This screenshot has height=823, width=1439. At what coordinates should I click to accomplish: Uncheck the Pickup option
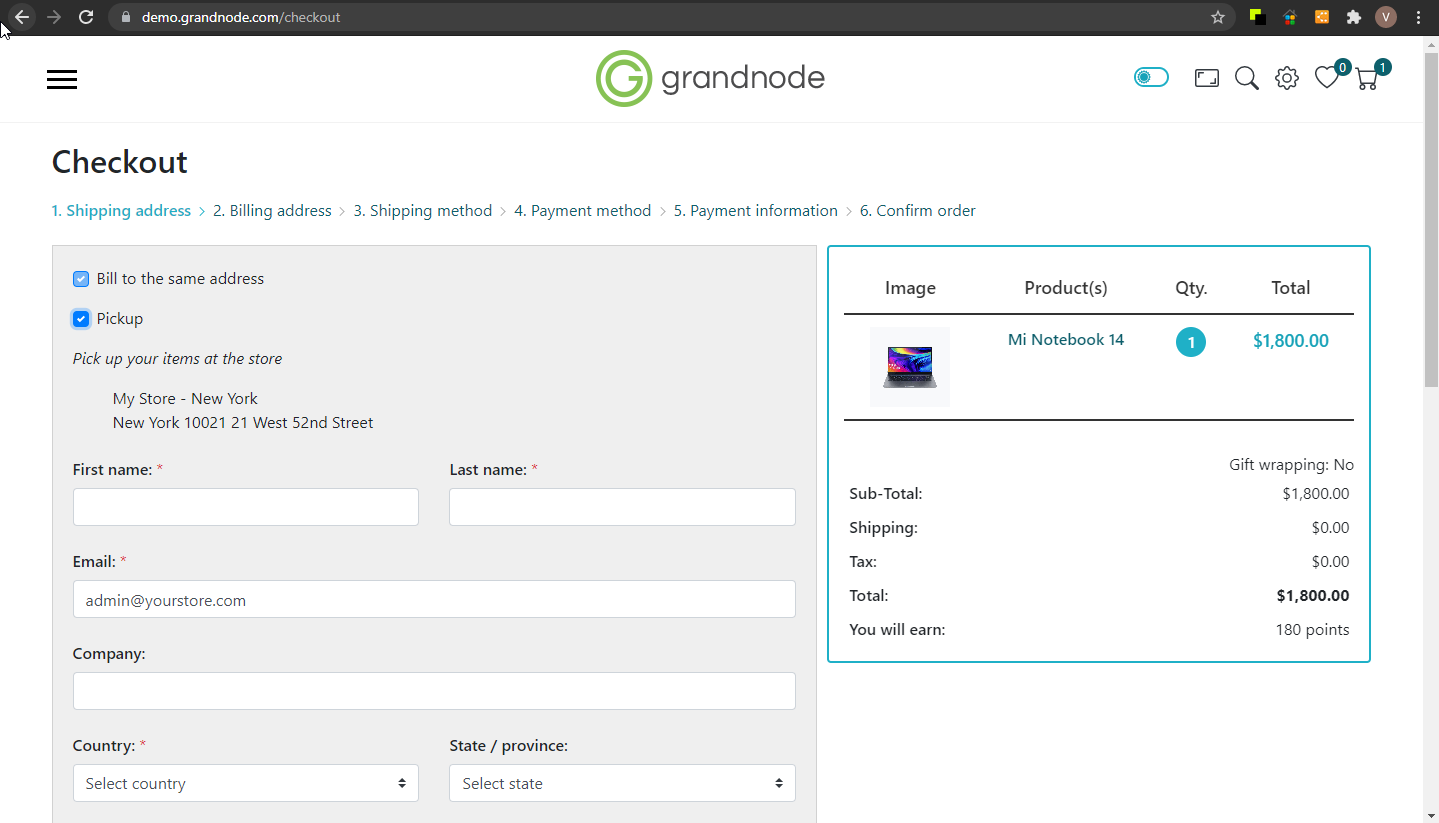click(x=80, y=318)
